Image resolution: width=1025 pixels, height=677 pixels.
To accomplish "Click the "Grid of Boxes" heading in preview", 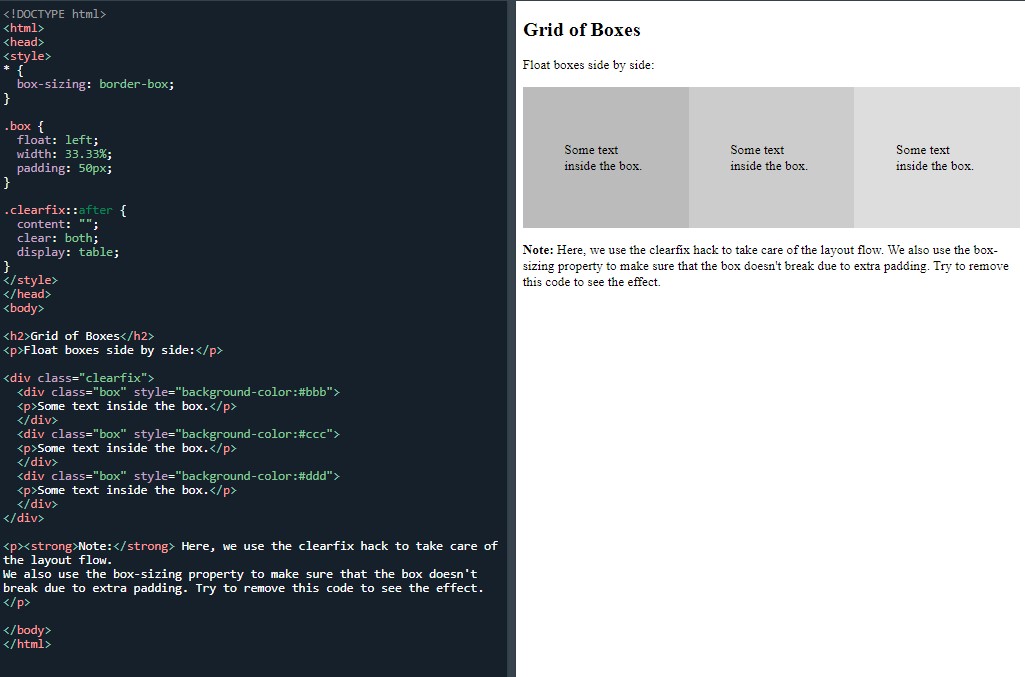I will (x=580, y=30).
